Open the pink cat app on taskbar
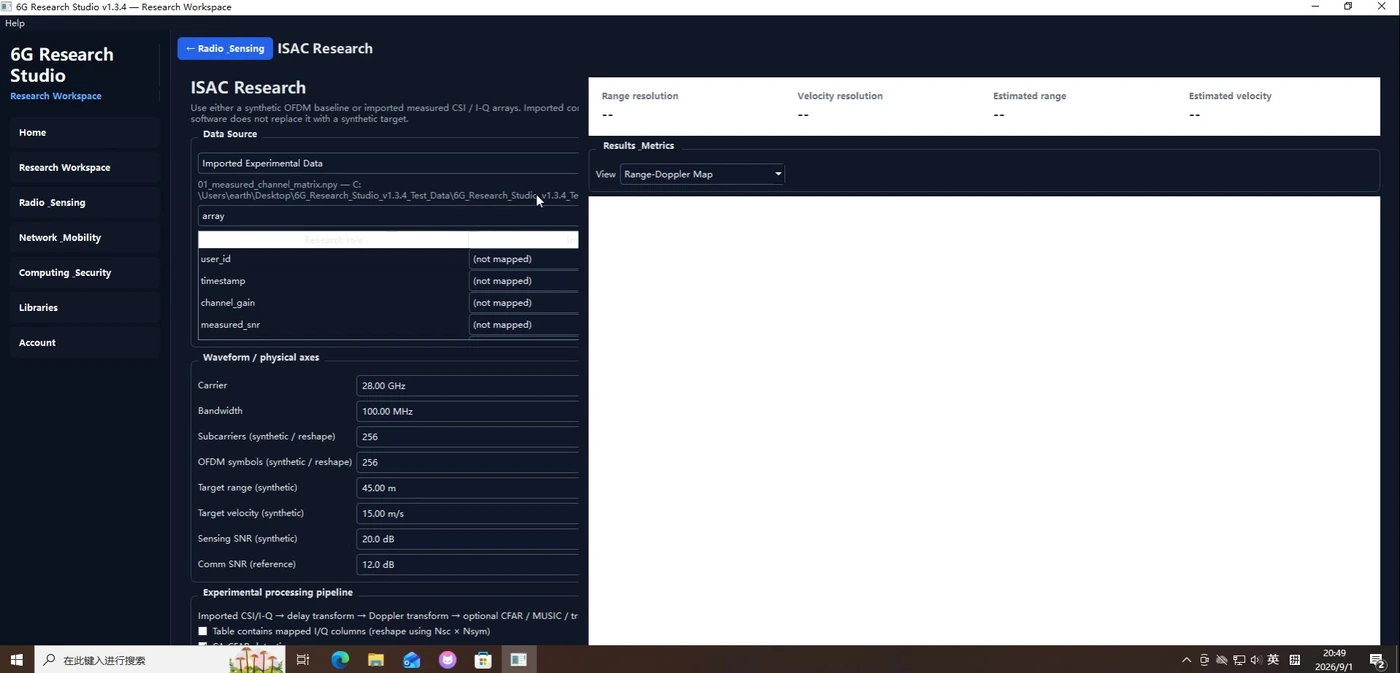The height and width of the screenshot is (673, 1400). coord(447,660)
